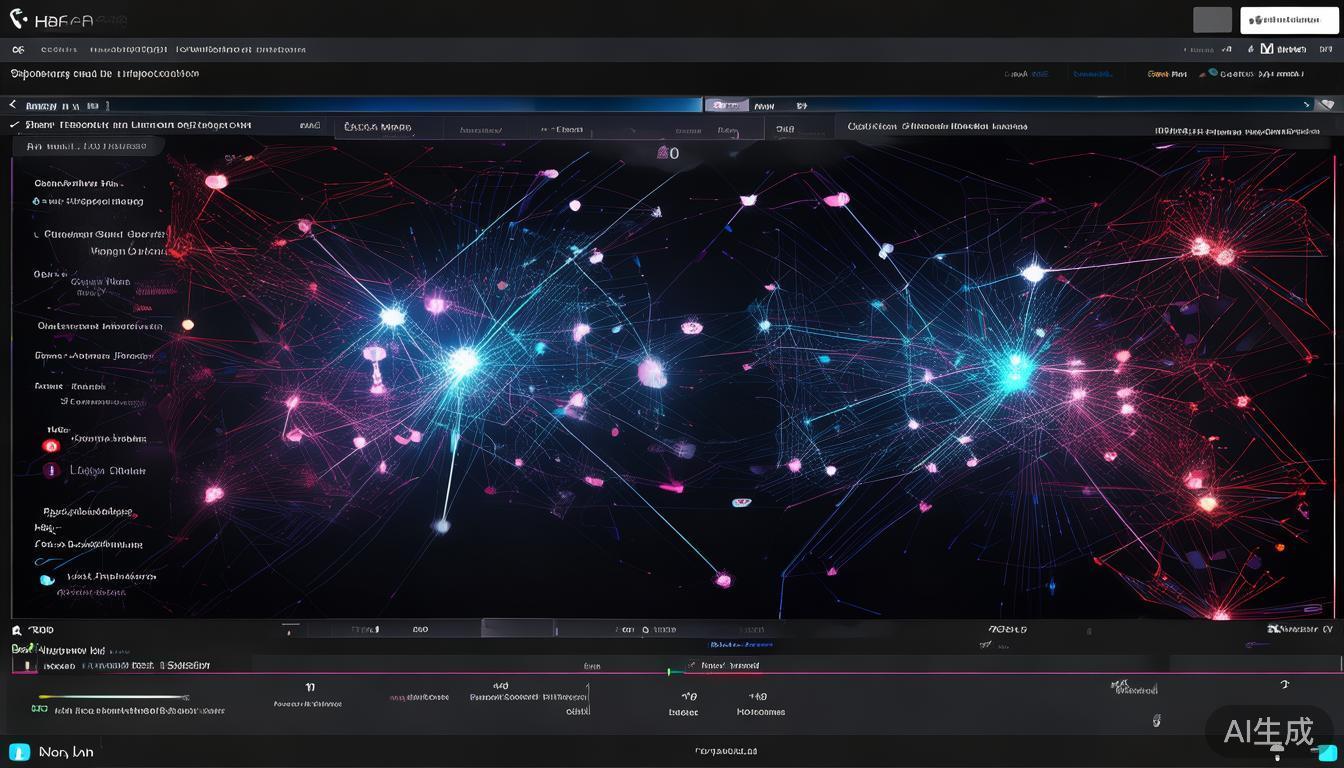Toggle the blue droplet item in left sidebar
Screen dimensions: 1344x768
pos(36,201)
